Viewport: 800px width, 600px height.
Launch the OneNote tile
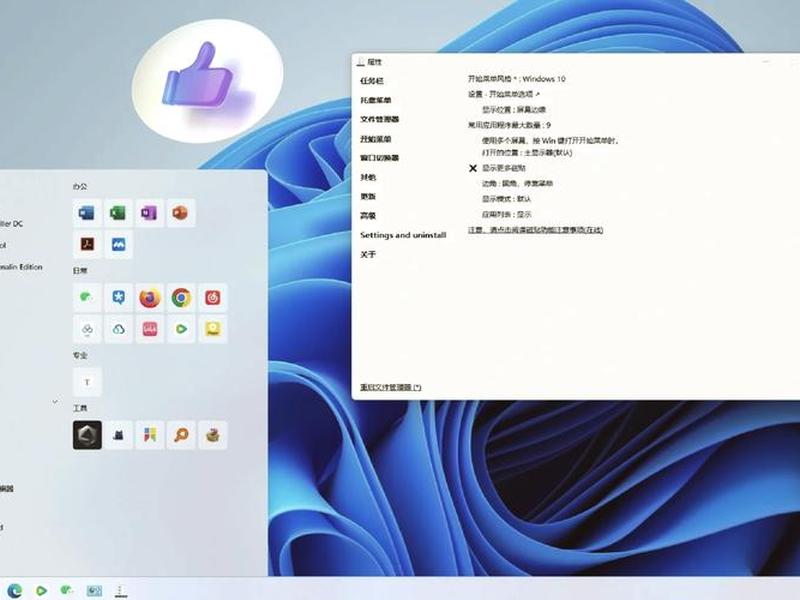point(149,213)
